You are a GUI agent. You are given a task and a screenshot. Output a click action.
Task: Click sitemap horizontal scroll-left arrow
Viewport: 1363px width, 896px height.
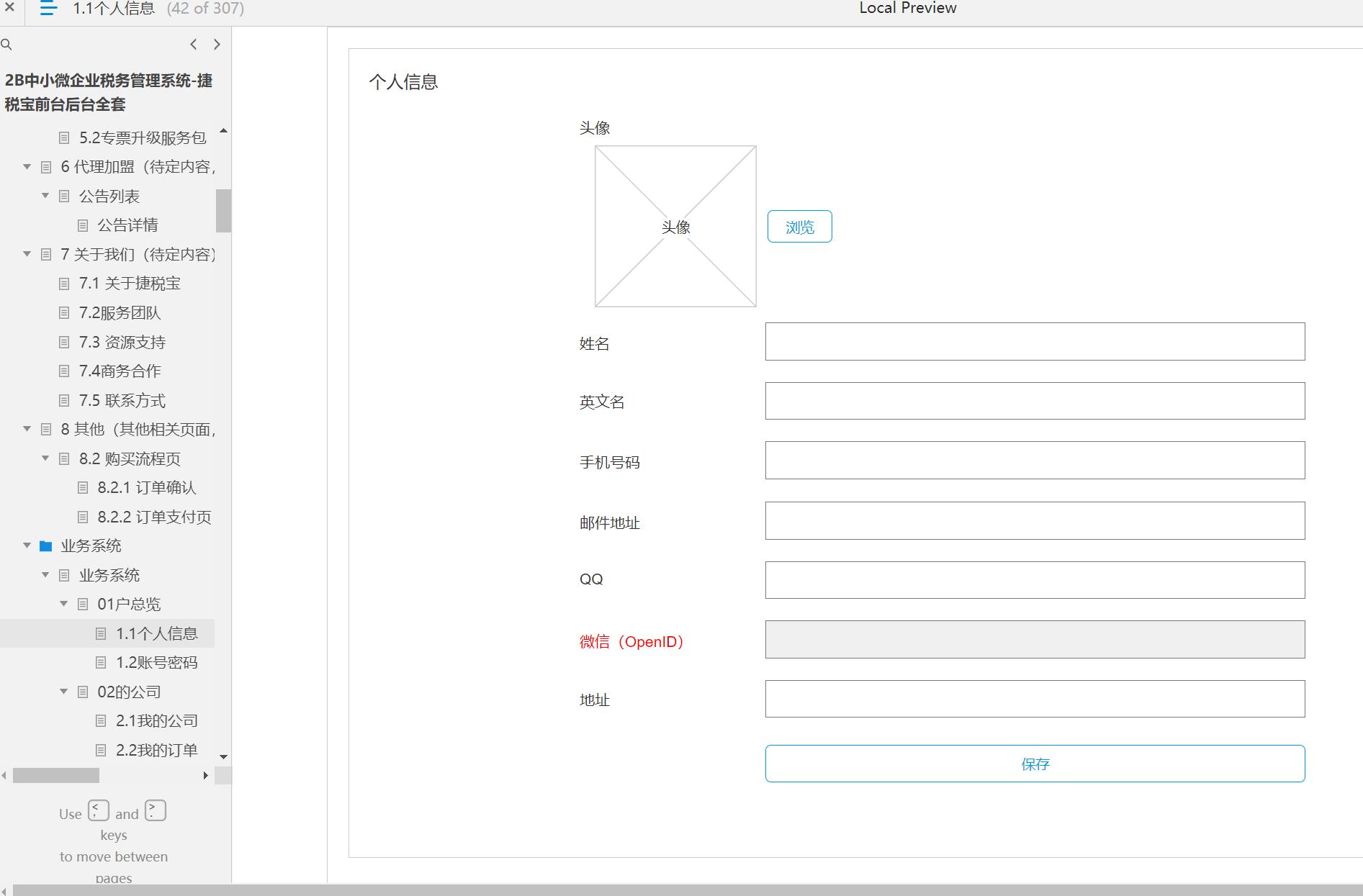(x=4, y=776)
